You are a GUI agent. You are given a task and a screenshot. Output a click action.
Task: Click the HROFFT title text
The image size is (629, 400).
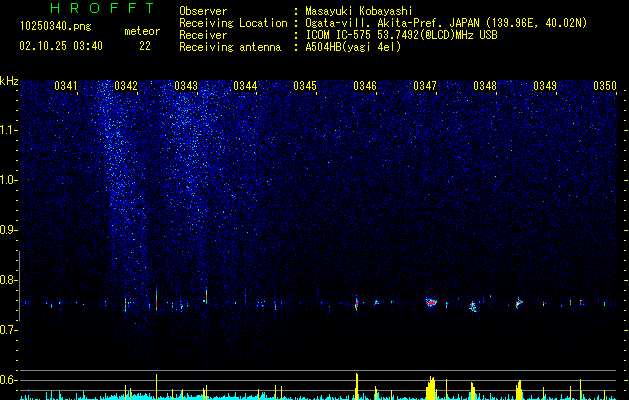click(x=102, y=8)
